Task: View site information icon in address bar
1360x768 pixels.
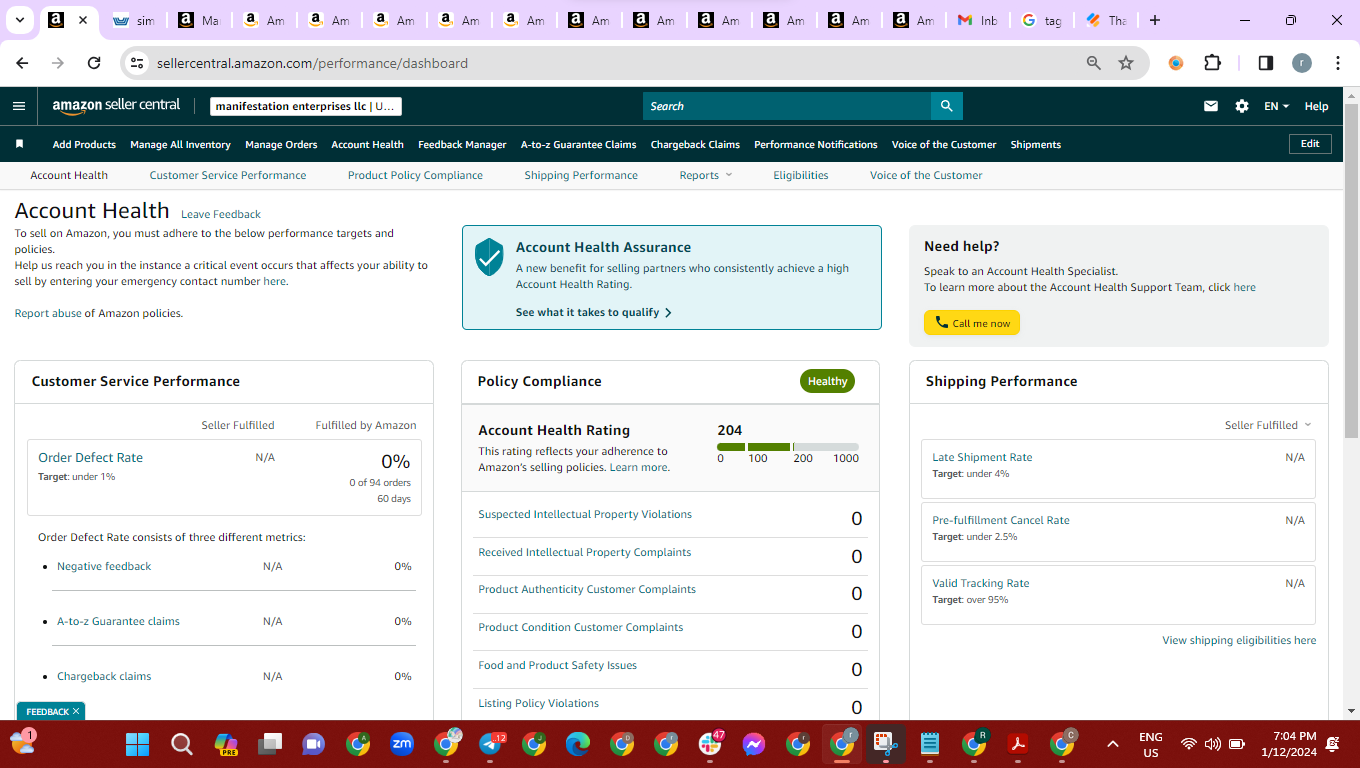Action: pyautogui.click(x=138, y=63)
